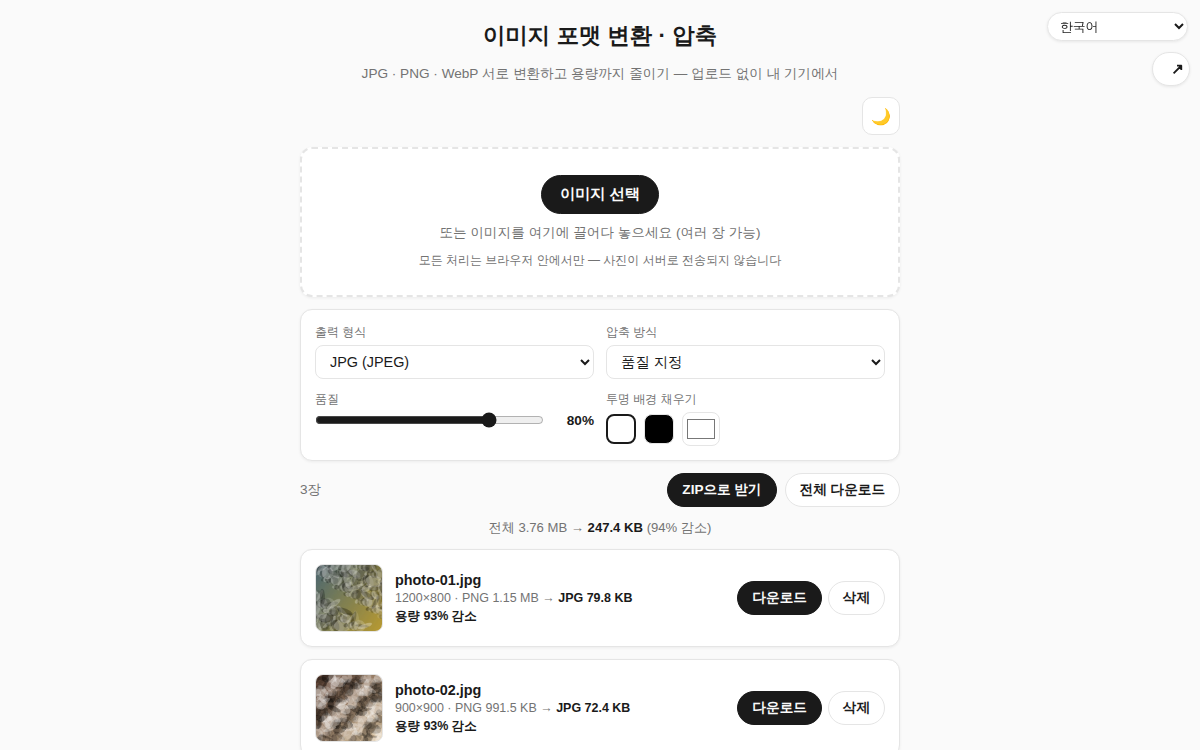Select the white background fill swatch
This screenshot has height=750, width=1200.
[x=621, y=429]
